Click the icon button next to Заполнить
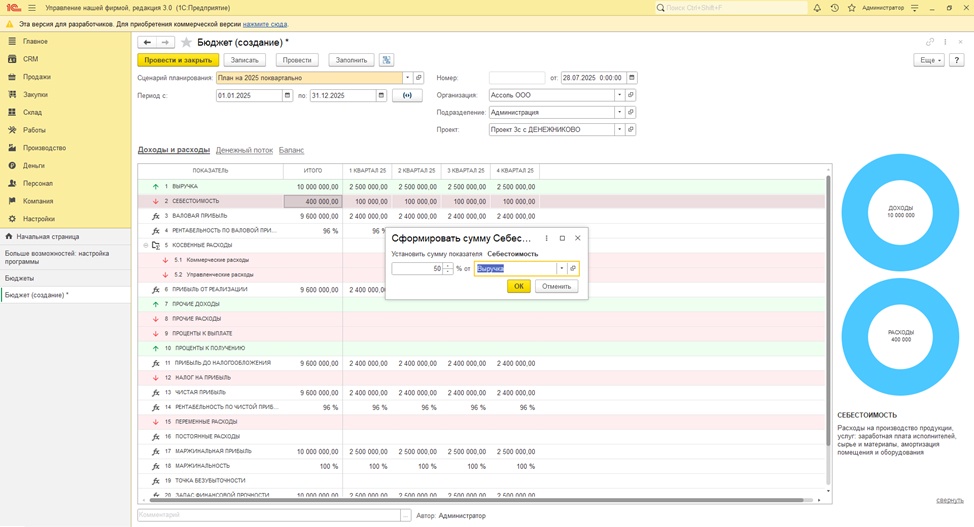The width and height of the screenshot is (974, 527). [386, 60]
